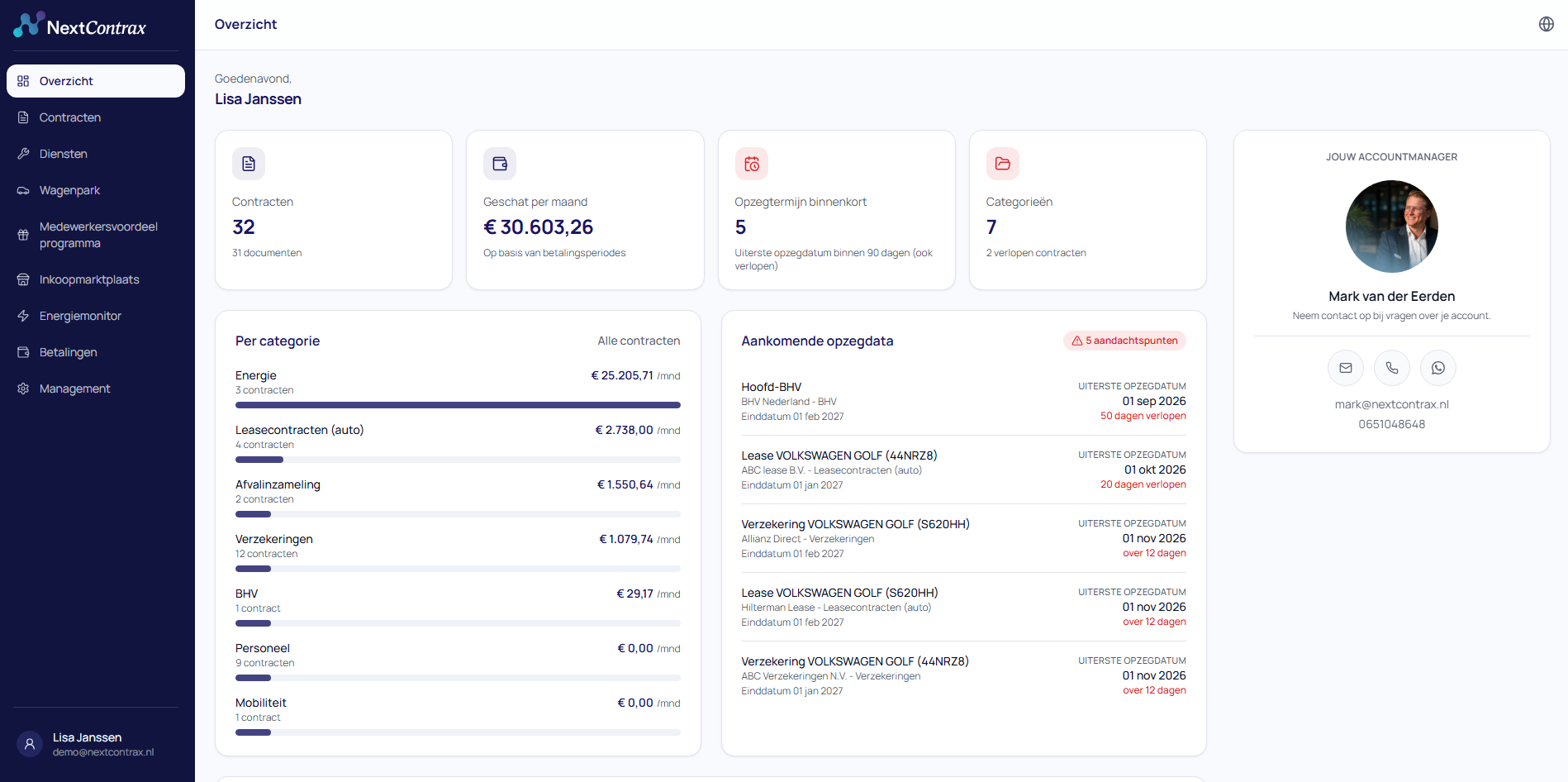Open the Hoofd-BHV contract entry
1568x782 pixels.
[963, 401]
